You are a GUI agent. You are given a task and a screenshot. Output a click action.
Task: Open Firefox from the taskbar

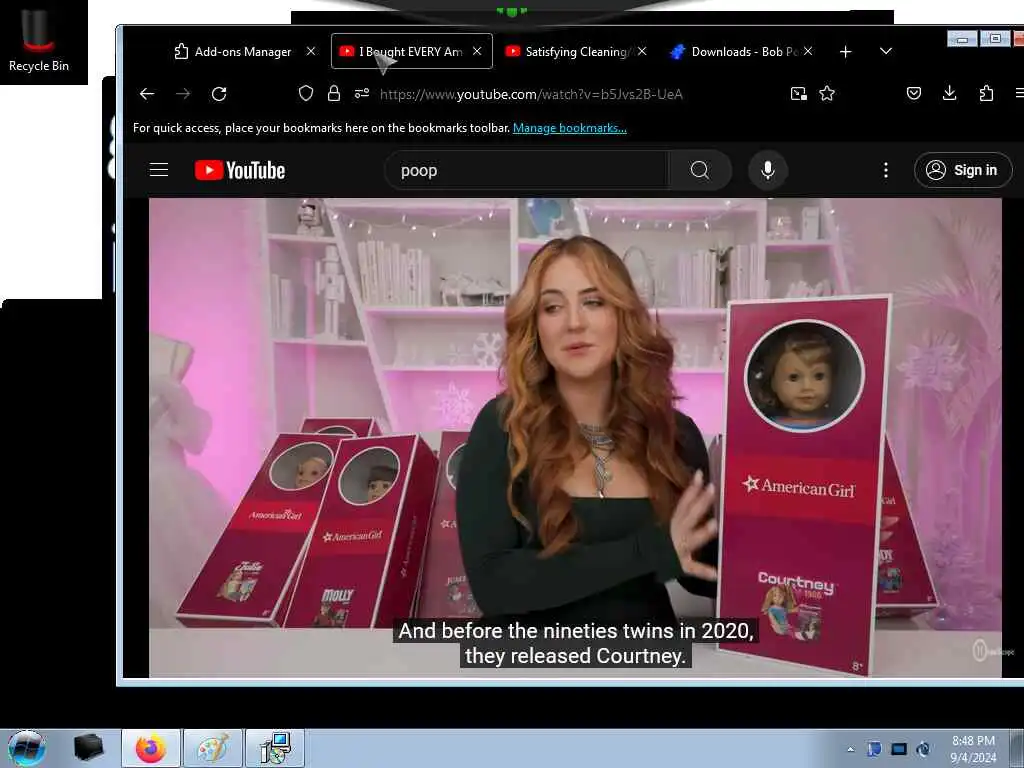[151, 748]
